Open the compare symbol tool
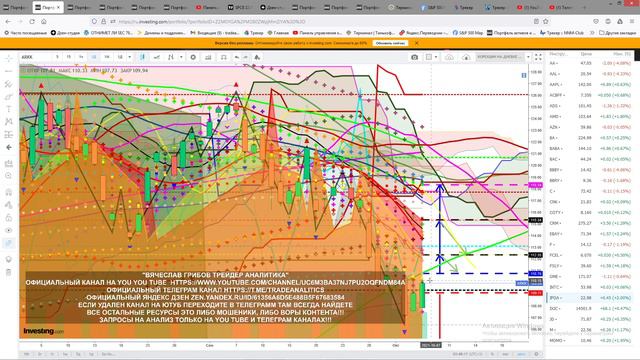Viewport: 640px width, 360px height. [157, 57]
